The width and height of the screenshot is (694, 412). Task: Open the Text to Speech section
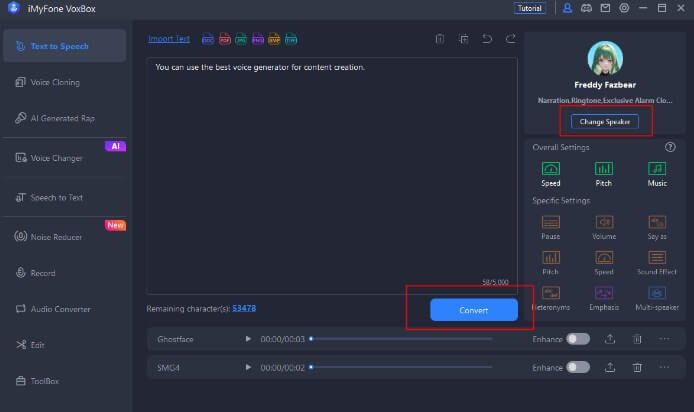(x=65, y=46)
